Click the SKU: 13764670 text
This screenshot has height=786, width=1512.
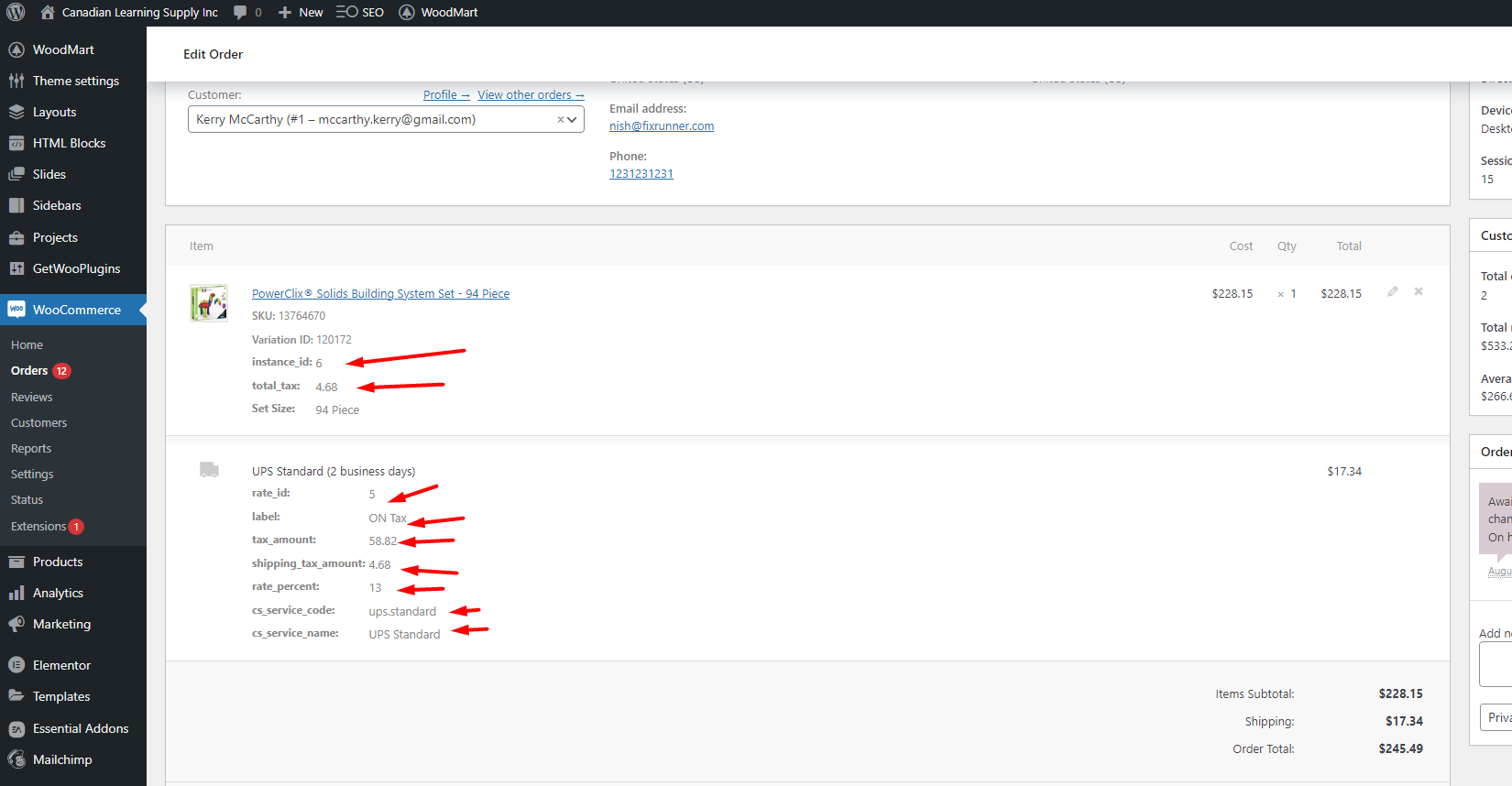[289, 316]
